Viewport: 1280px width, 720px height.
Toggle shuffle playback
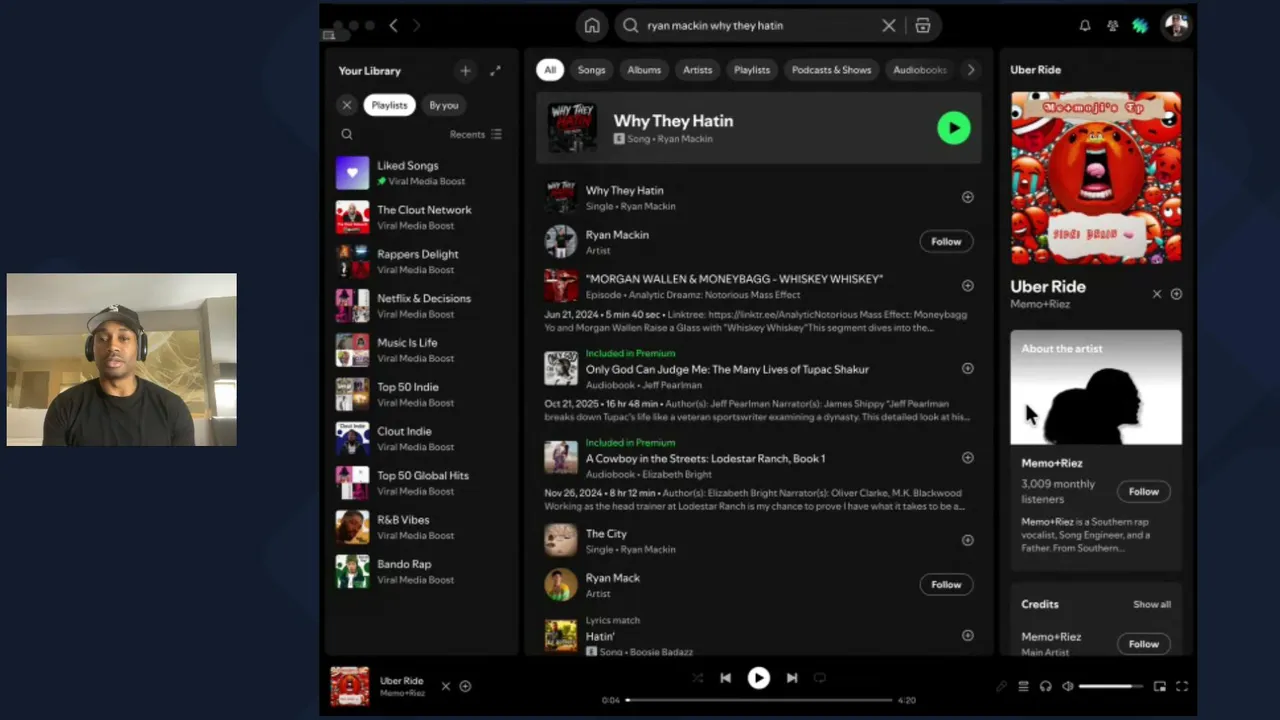click(698, 678)
